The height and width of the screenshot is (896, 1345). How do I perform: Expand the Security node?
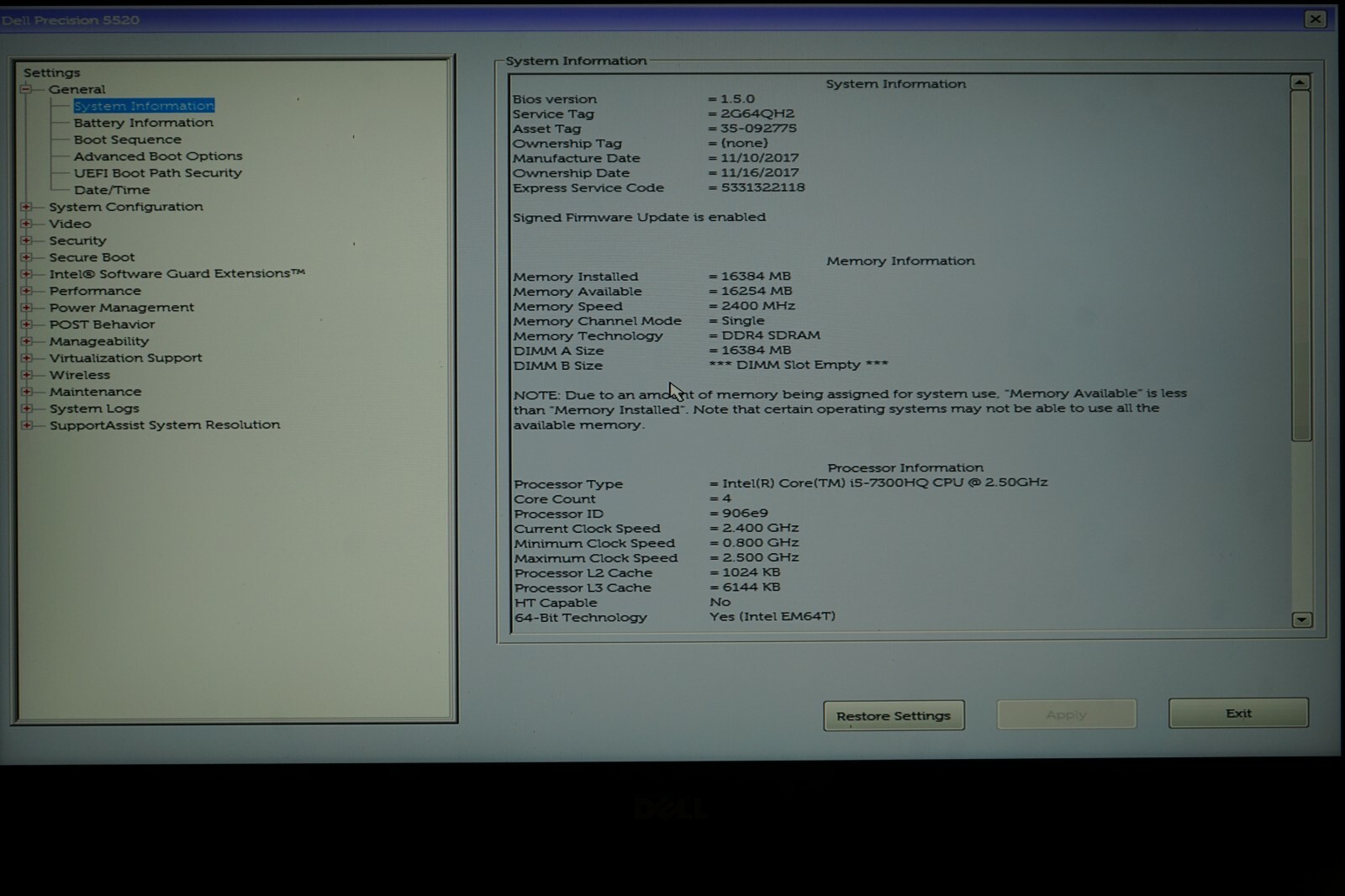pos(26,240)
